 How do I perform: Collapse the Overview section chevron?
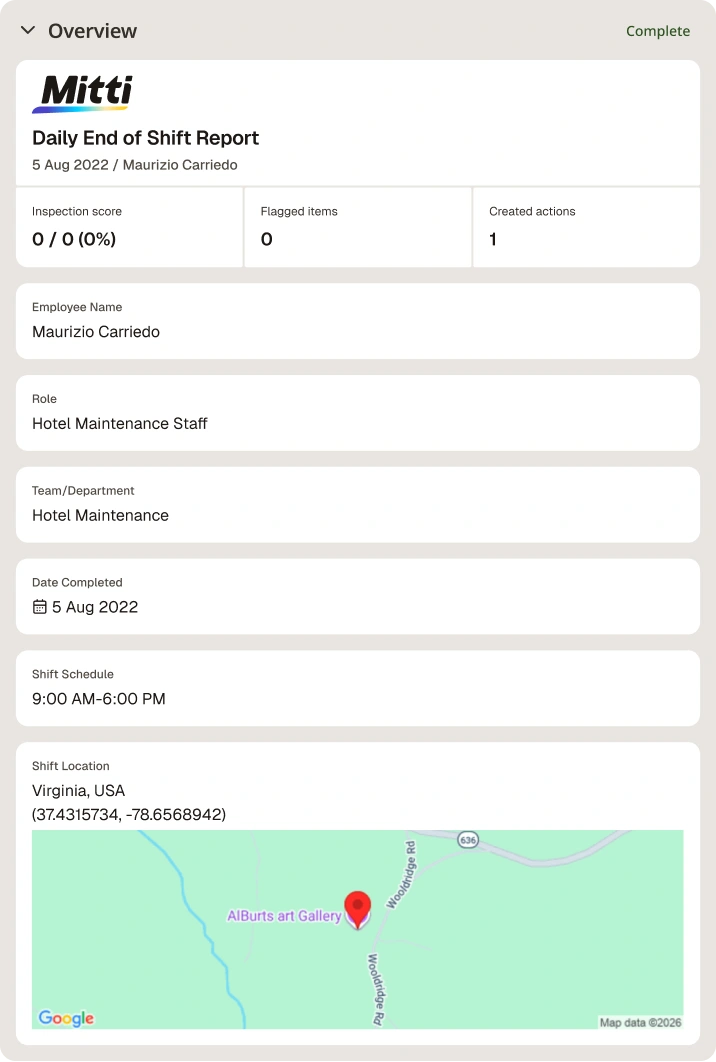pyautogui.click(x=28, y=30)
